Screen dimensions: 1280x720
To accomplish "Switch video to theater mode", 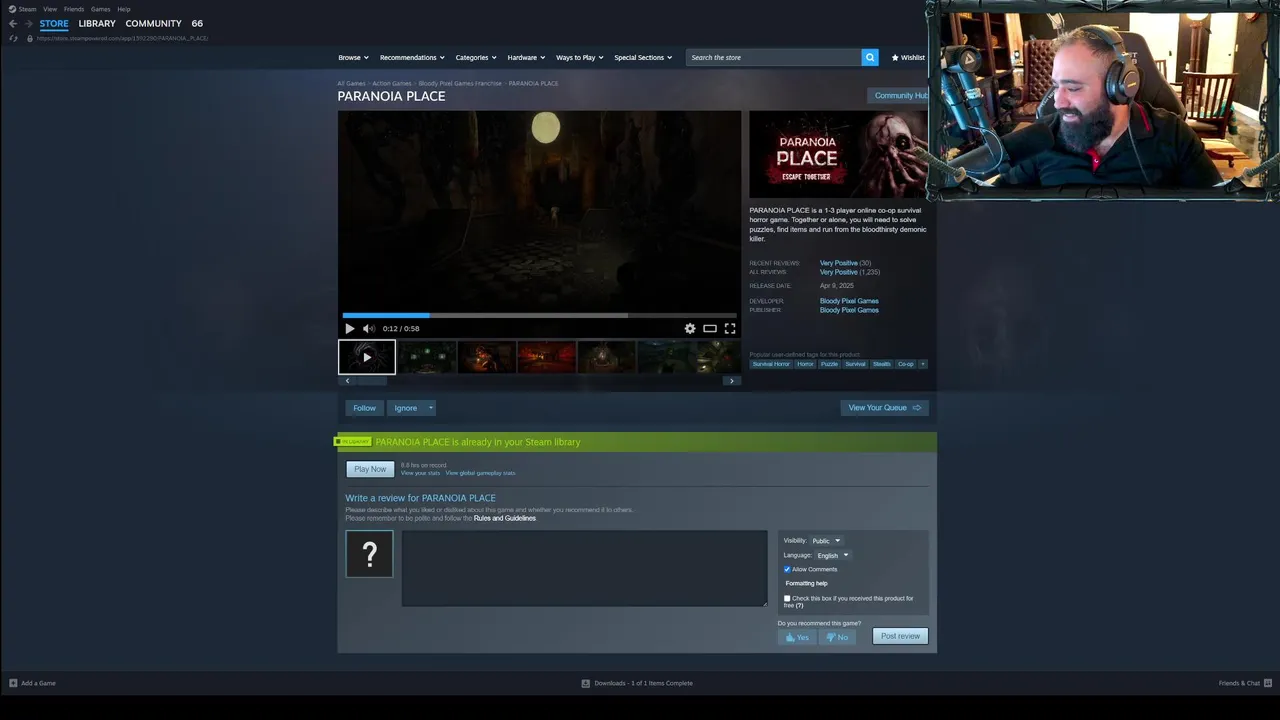I will [710, 328].
